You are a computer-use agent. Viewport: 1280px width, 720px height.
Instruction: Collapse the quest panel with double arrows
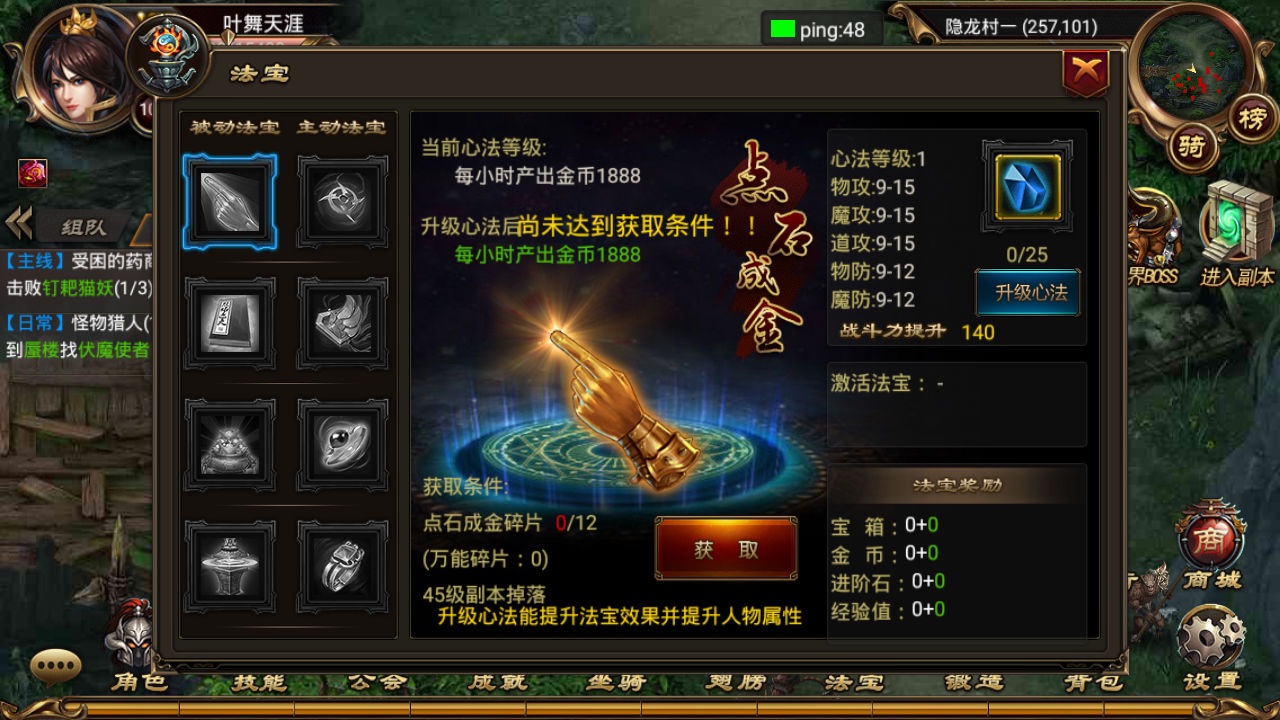pyautogui.click(x=17, y=224)
